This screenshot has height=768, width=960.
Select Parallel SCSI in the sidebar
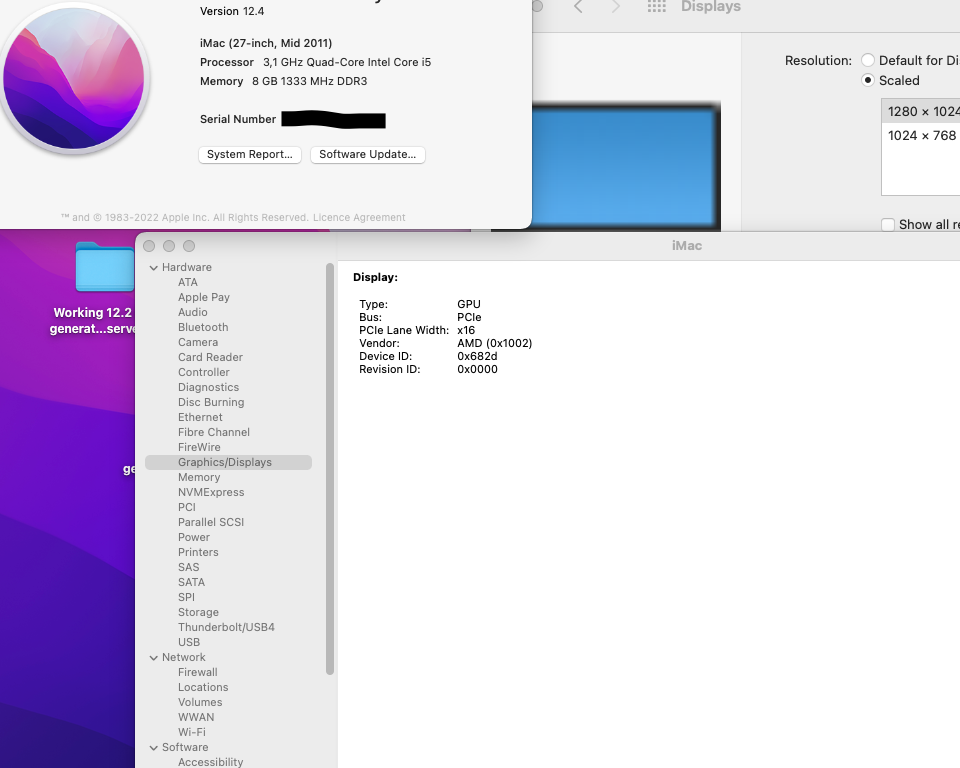pyautogui.click(x=211, y=522)
